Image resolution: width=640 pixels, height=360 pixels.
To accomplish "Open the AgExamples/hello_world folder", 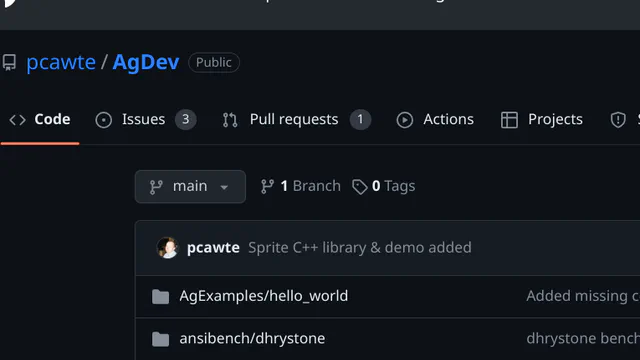I will [264, 296].
